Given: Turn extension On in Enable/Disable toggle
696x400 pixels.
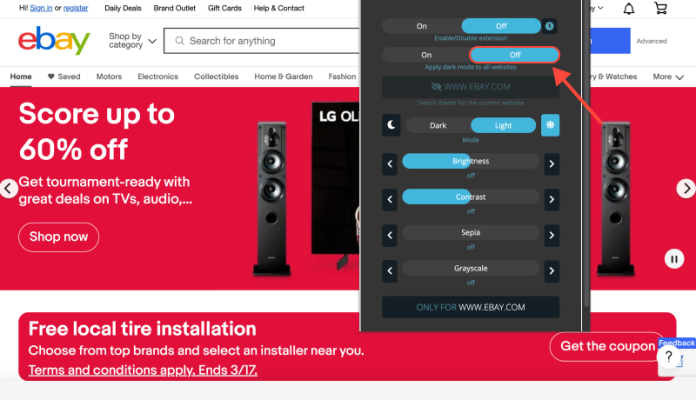Looking at the screenshot, I should click(422, 26).
